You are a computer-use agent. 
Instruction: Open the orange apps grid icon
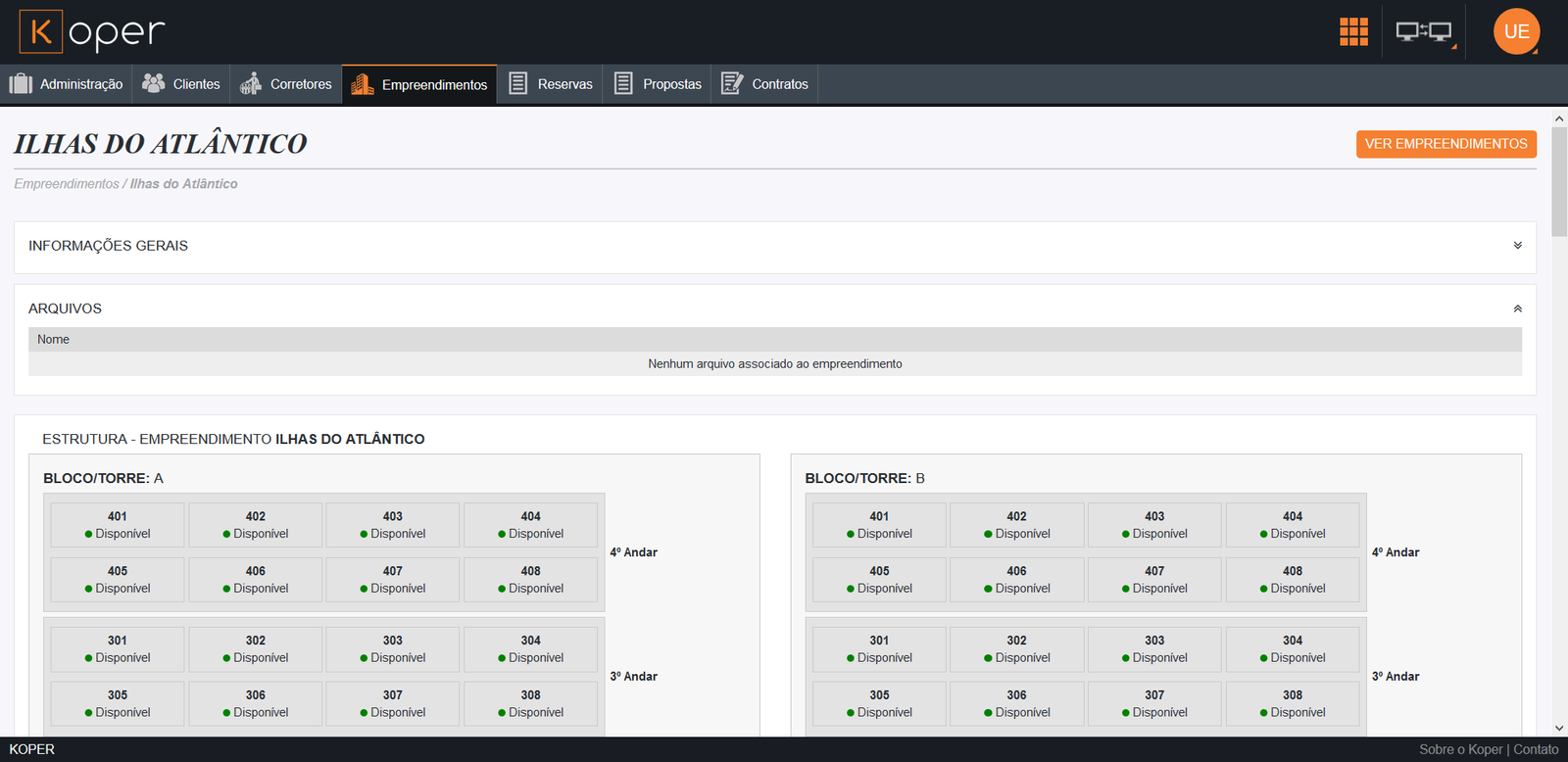pos(1353,32)
